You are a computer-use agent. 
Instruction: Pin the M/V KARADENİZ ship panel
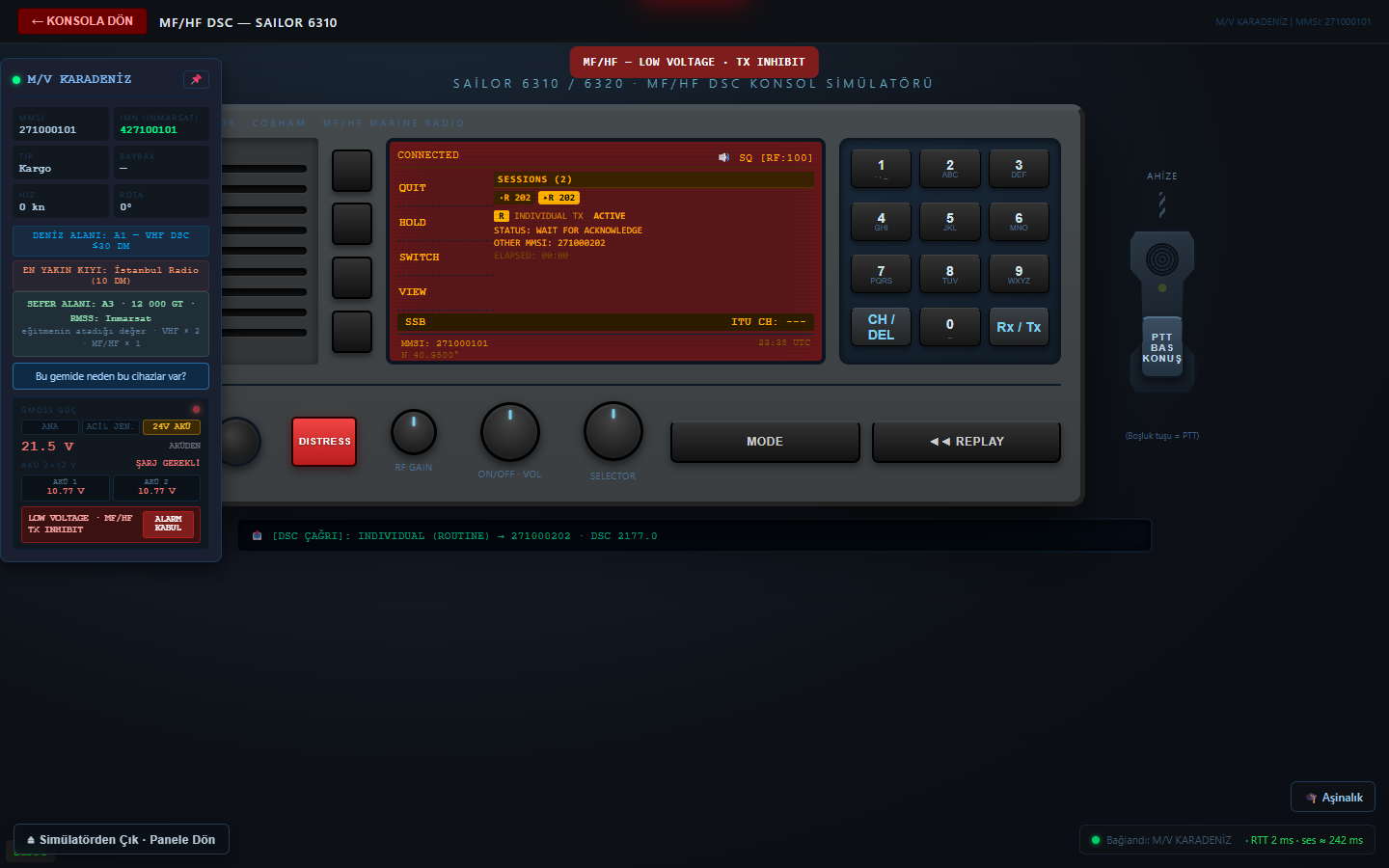[196, 79]
